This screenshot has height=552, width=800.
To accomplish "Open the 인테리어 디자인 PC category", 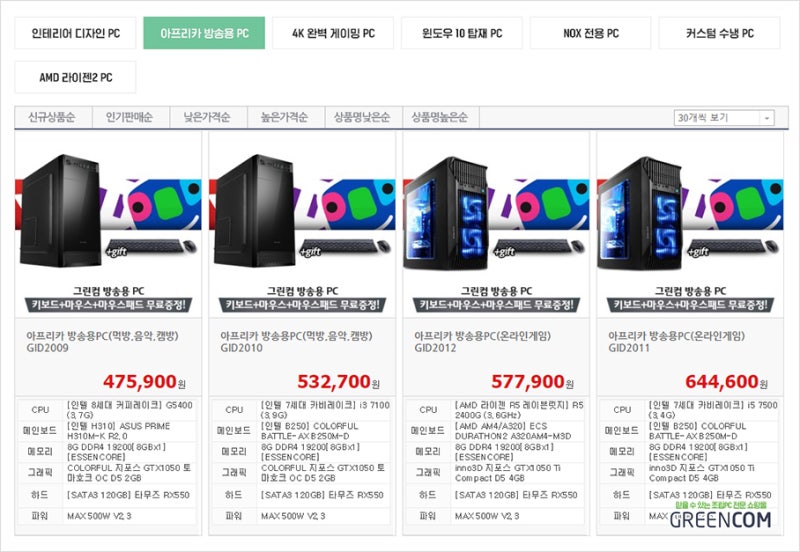I will [76, 33].
